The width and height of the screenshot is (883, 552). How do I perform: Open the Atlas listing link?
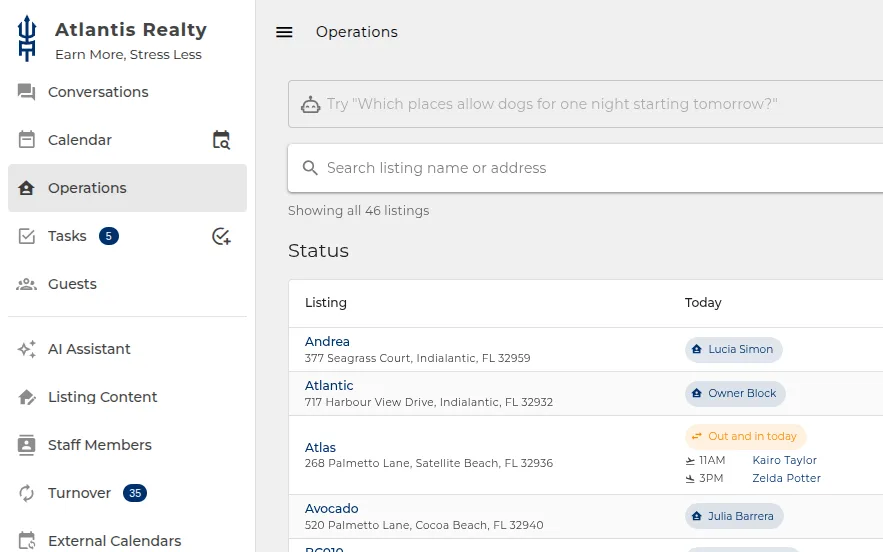(320, 447)
